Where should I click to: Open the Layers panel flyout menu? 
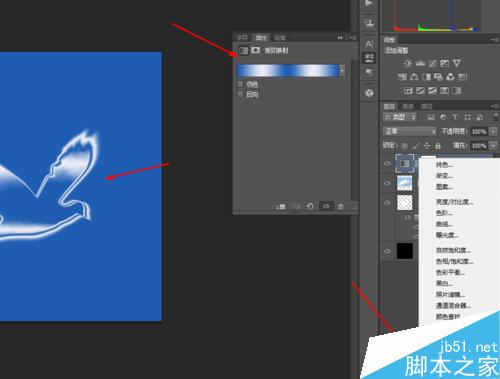(x=494, y=106)
